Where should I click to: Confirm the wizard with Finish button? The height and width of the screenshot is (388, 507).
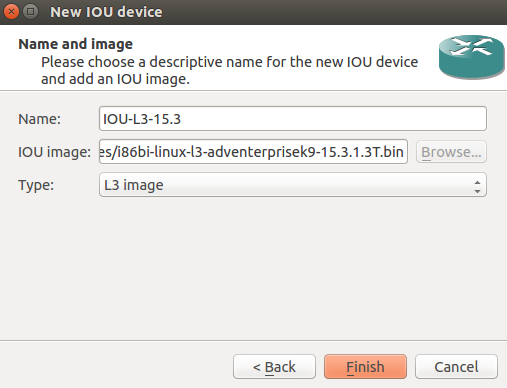[x=365, y=367]
